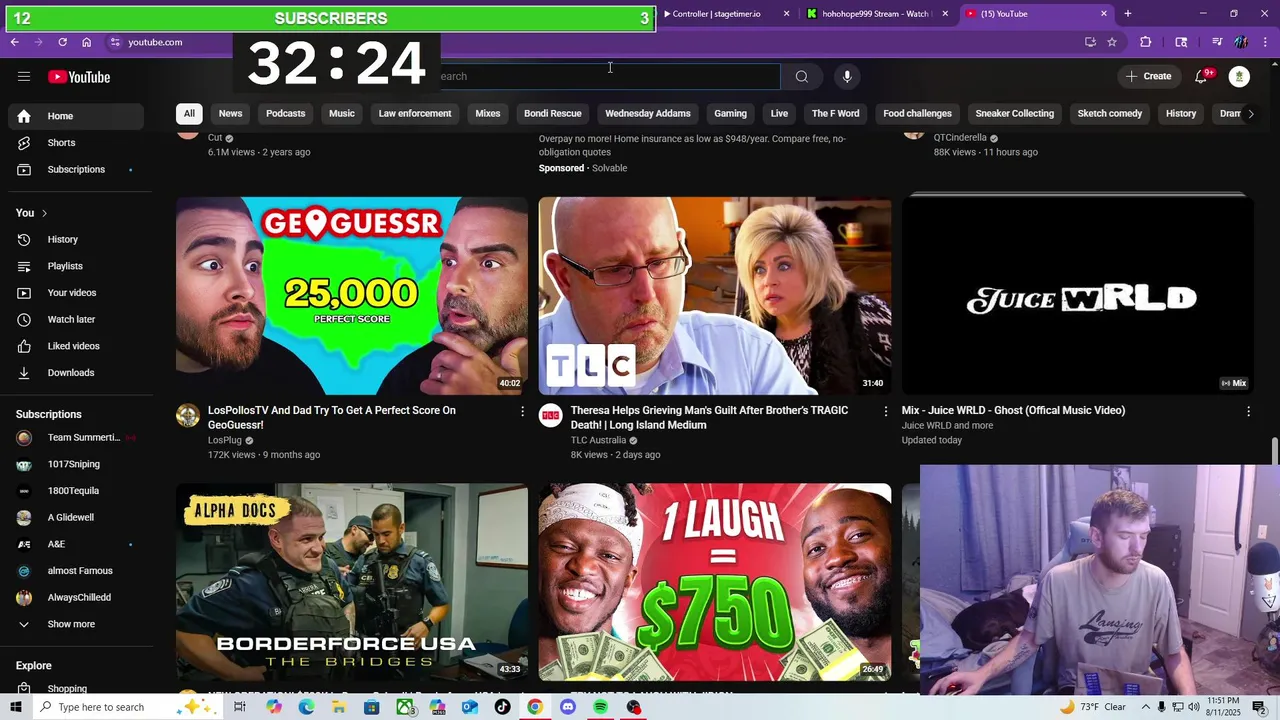1280x720 pixels.
Task: Go back in browser history
Action: coord(14,42)
